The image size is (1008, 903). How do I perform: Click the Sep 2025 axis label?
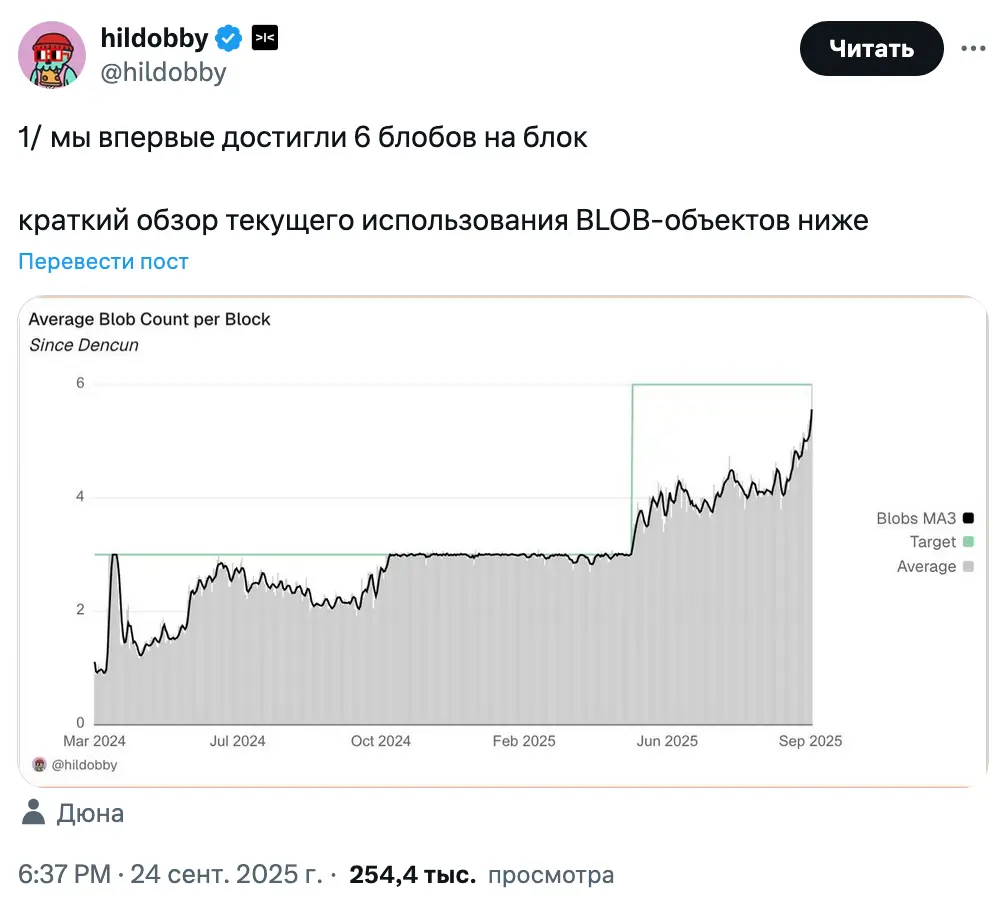click(811, 741)
